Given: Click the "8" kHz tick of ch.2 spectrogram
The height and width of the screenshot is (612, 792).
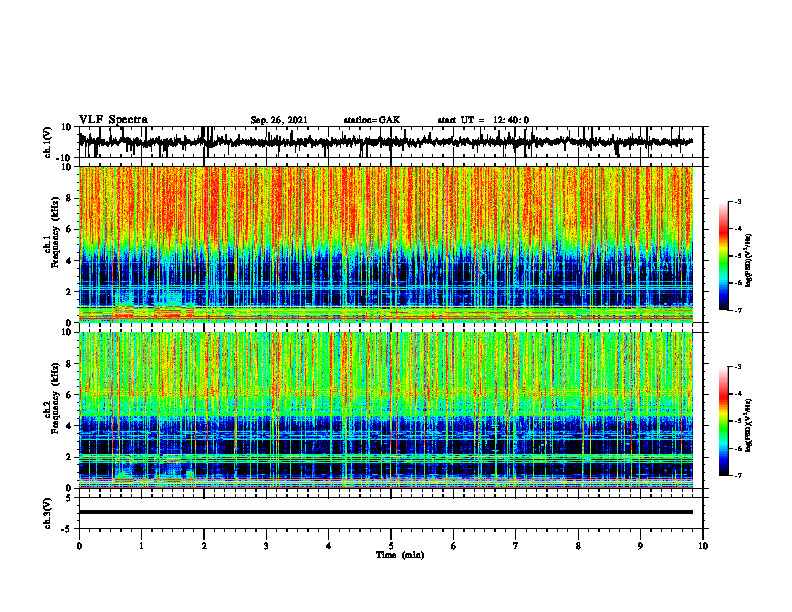Looking at the screenshot, I should pyautogui.click(x=69, y=364).
